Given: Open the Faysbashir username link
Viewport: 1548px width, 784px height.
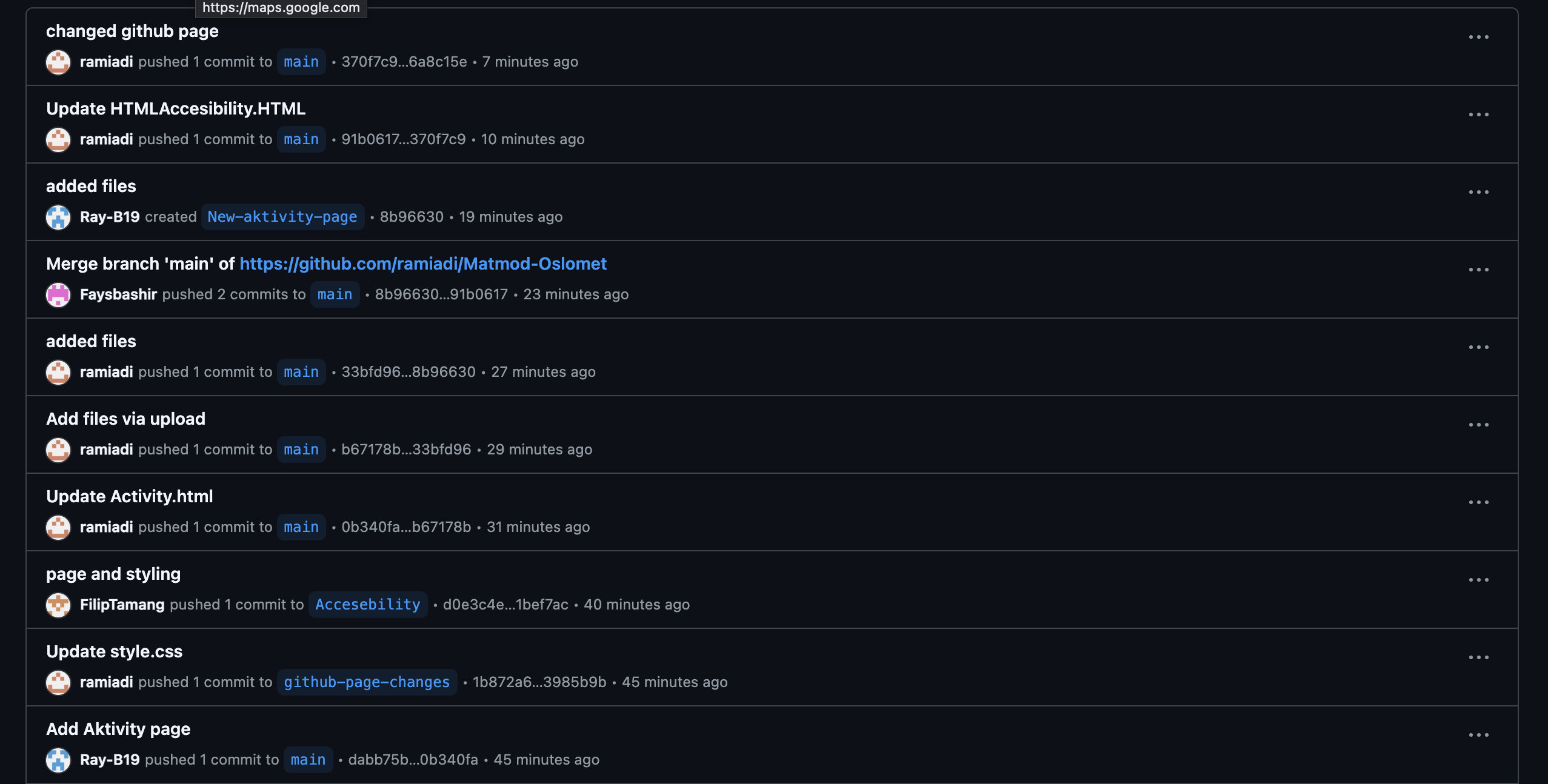Looking at the screenshot, I should pos(118,294).
